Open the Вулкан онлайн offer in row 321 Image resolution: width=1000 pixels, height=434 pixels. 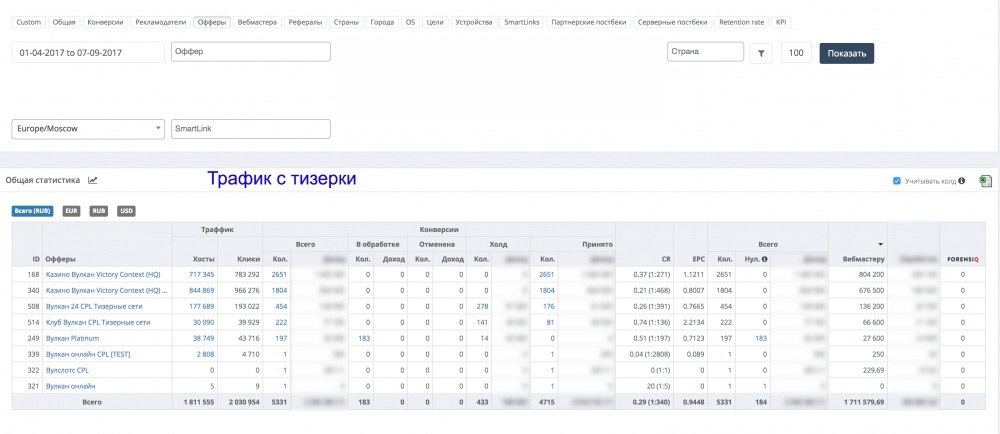[x=71, y=386]
